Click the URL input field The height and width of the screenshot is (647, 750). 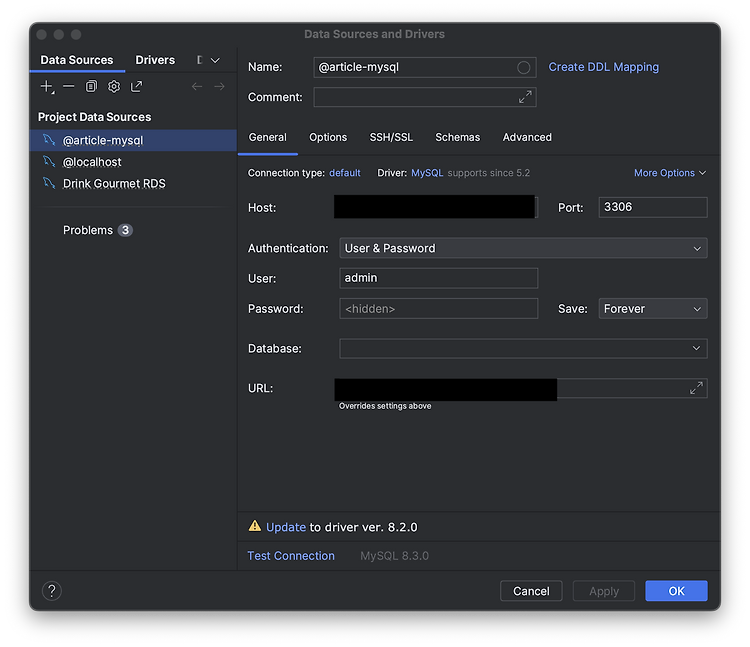(x=520, y=388)
